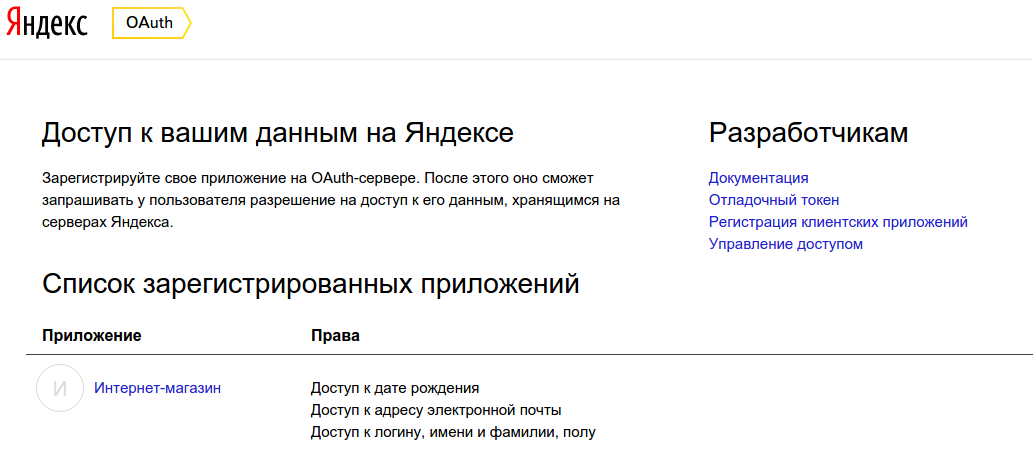Open the Документация link

[x=758, y=178]
